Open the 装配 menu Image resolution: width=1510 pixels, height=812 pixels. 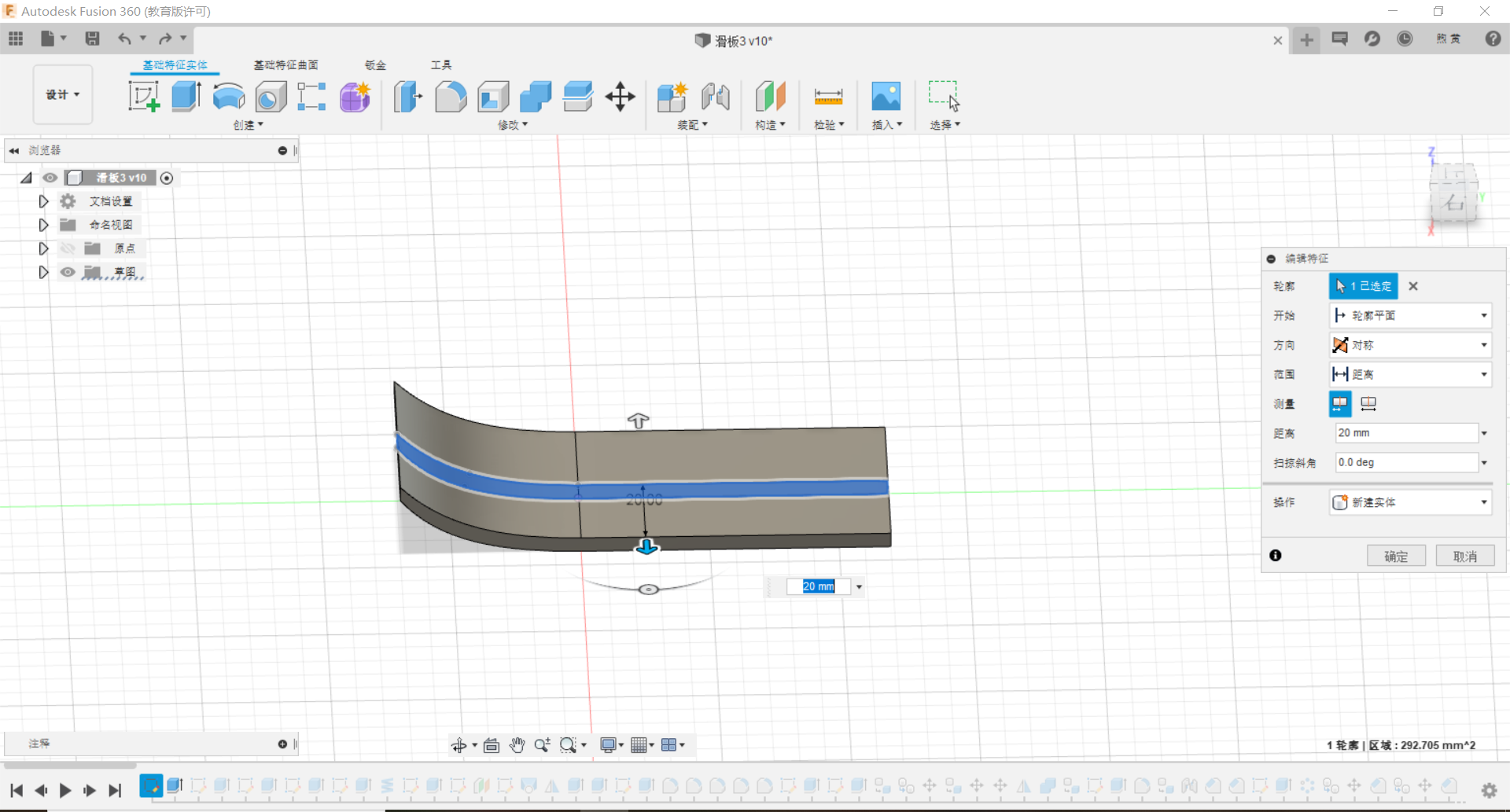coord(693,125)
